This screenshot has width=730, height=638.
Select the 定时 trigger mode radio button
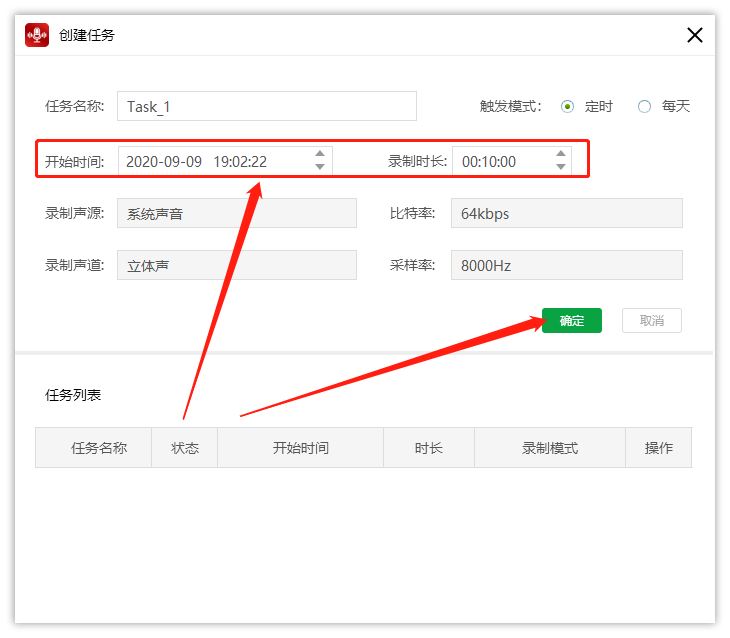pos(568,106)
